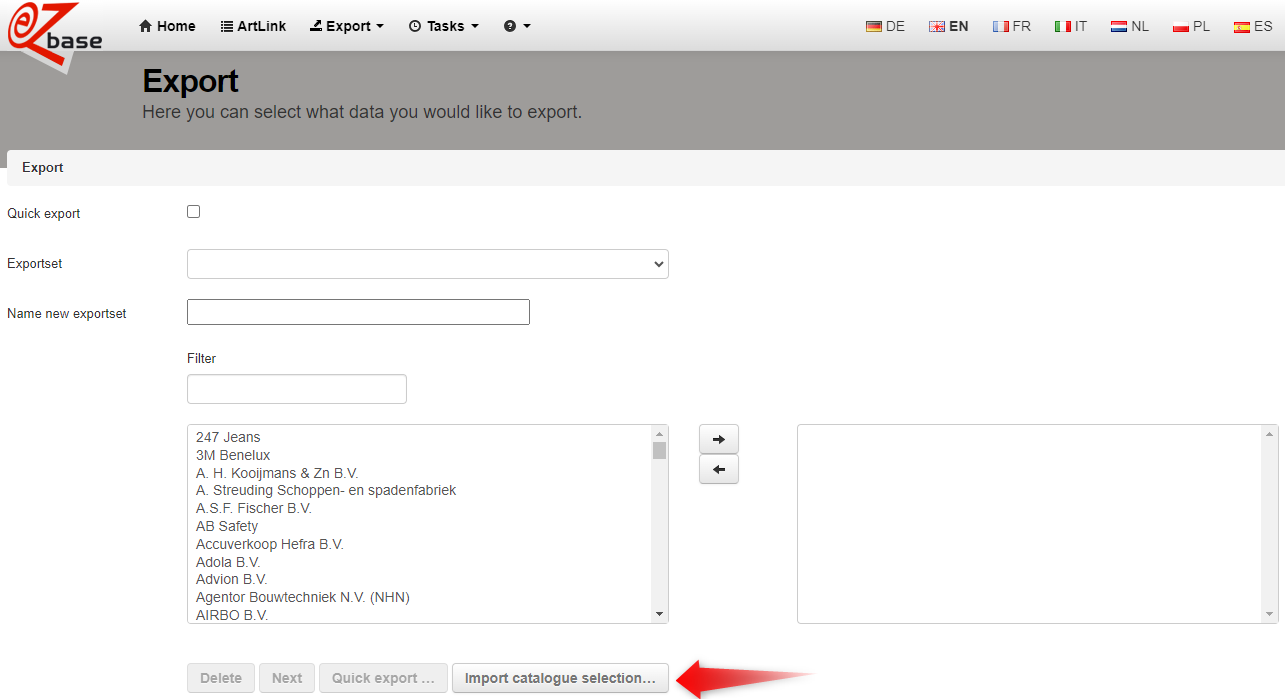The width and height of the screenshot is (1285, 699).
Task: Move selection back with left arrow button
Action: point(718,469)
